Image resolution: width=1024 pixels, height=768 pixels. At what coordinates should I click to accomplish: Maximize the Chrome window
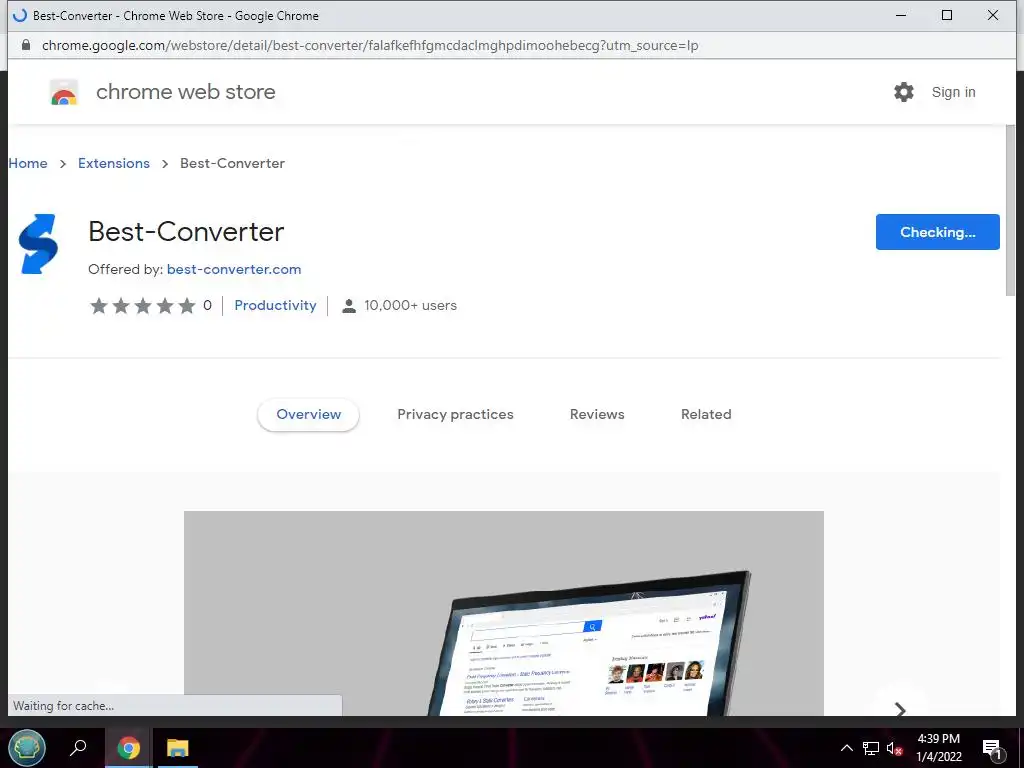tap(947, 15)
